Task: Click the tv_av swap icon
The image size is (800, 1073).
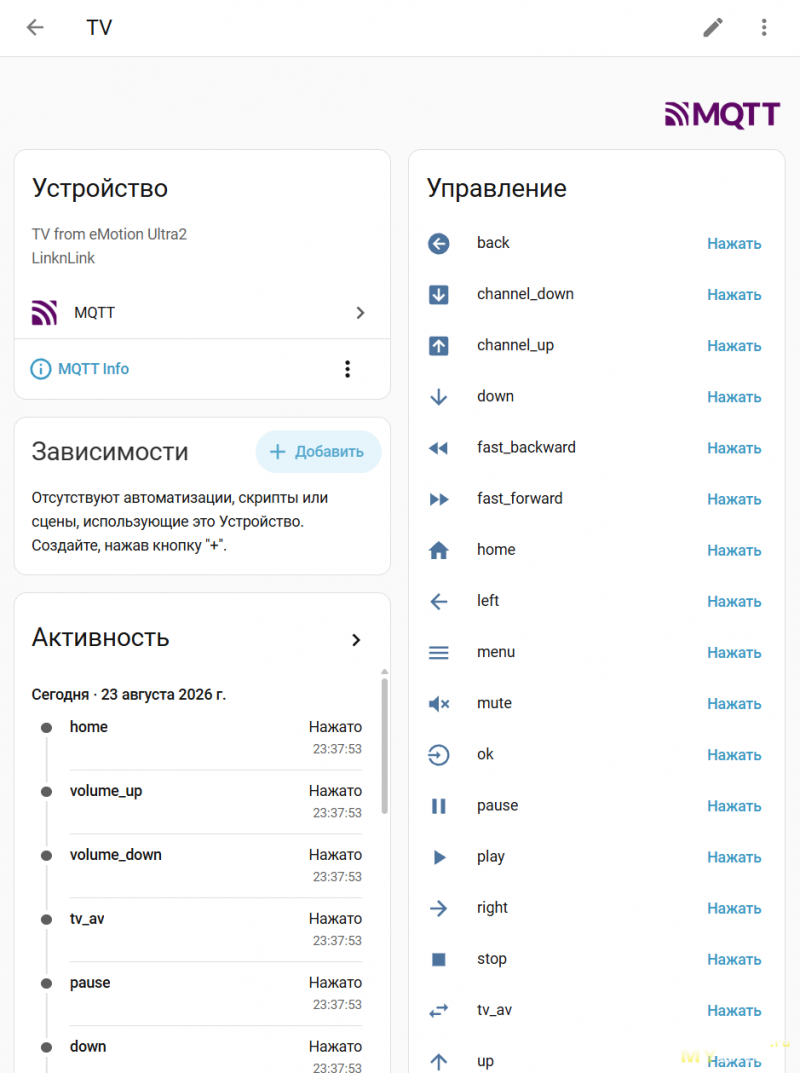Action: [x=439, y=1011]
